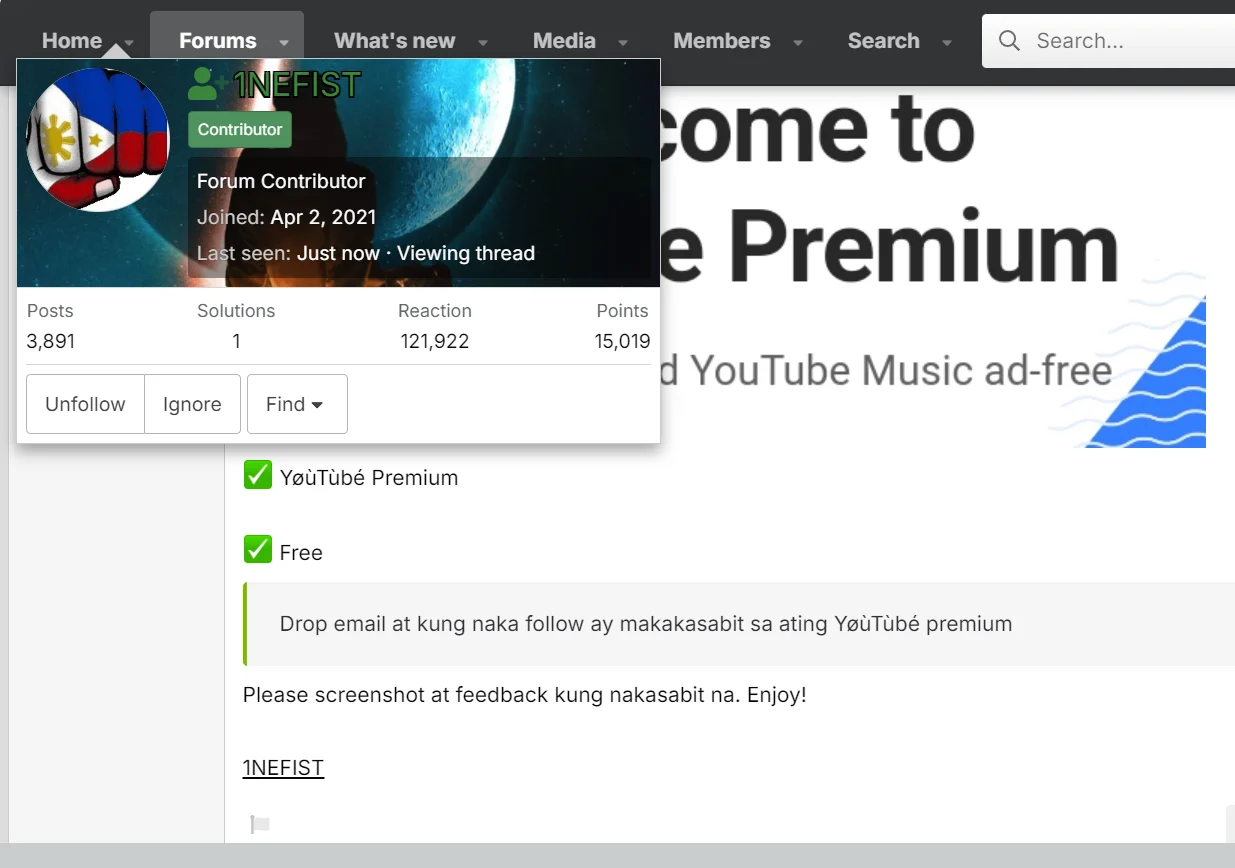Click the Reaction score 121,922
The image size is (1235, 868).
click(x=435, y=341)
